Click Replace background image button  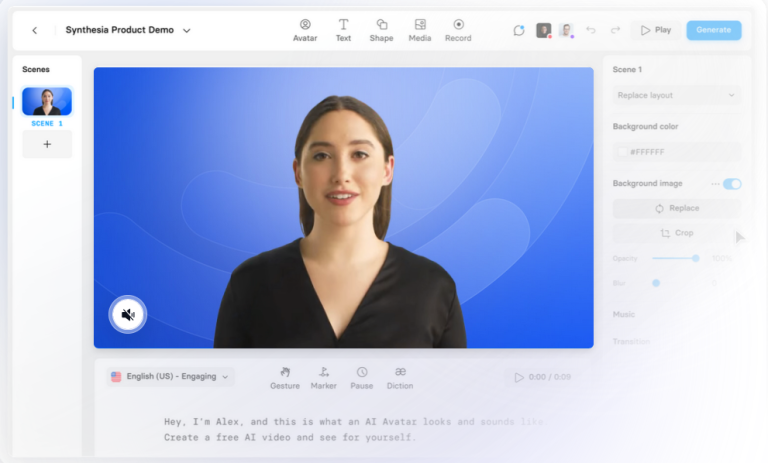click(676, 208)
